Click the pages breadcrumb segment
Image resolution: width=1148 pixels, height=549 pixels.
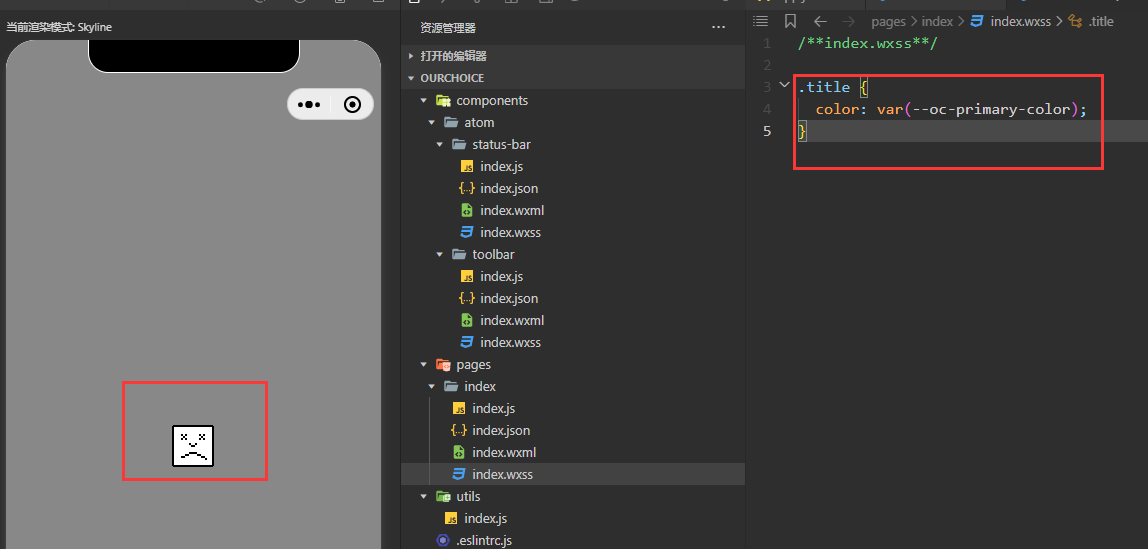tap(888, 21)
